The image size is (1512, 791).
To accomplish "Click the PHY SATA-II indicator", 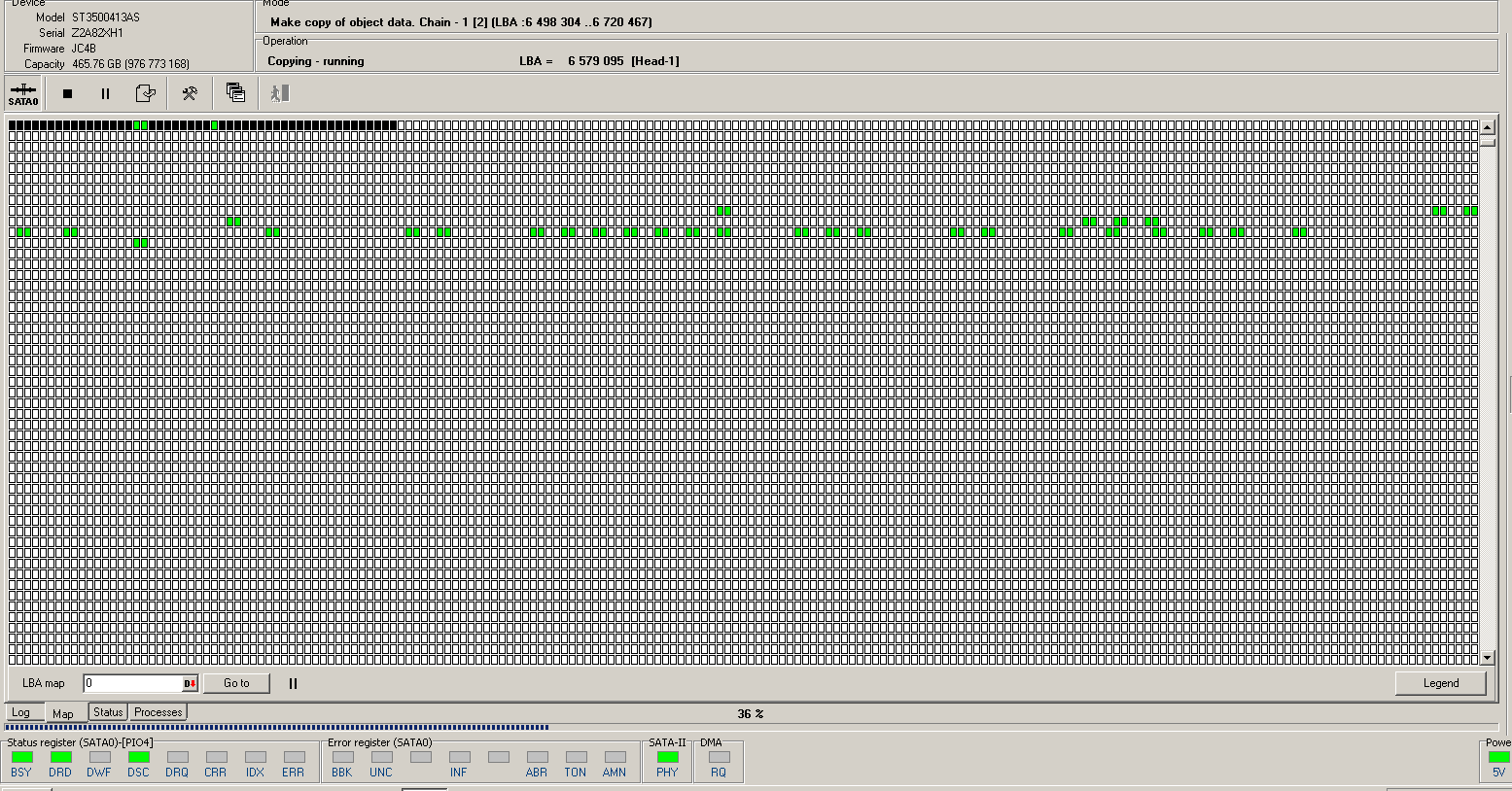I will [x=667, y=757].
